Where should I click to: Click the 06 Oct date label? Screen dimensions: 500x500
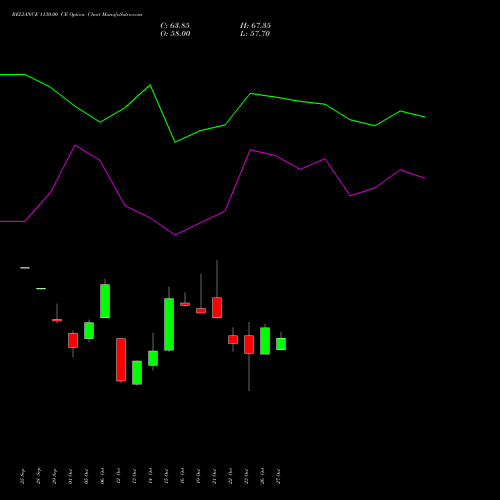point(102,476)
